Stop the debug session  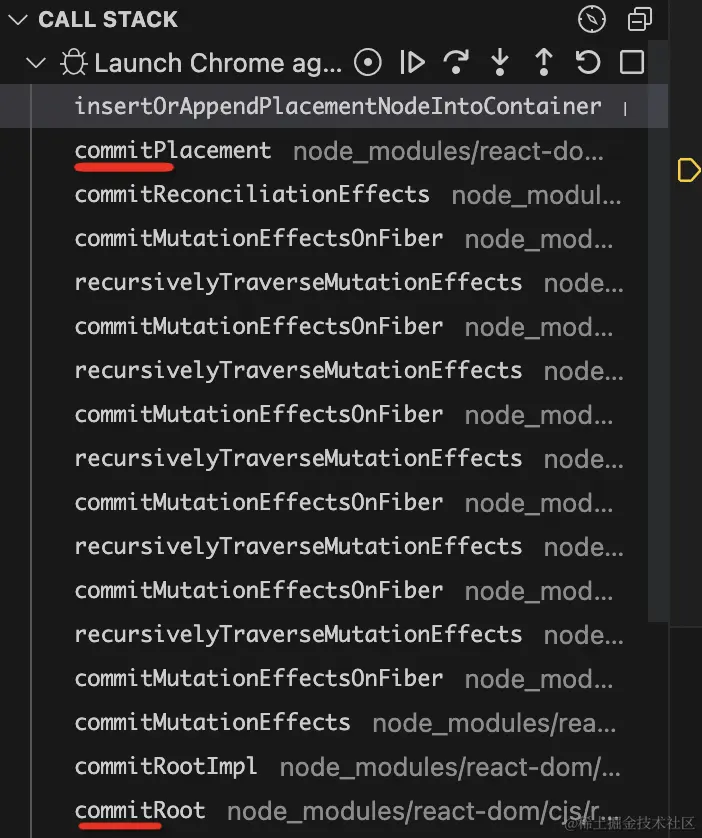[x=632, y=63]
